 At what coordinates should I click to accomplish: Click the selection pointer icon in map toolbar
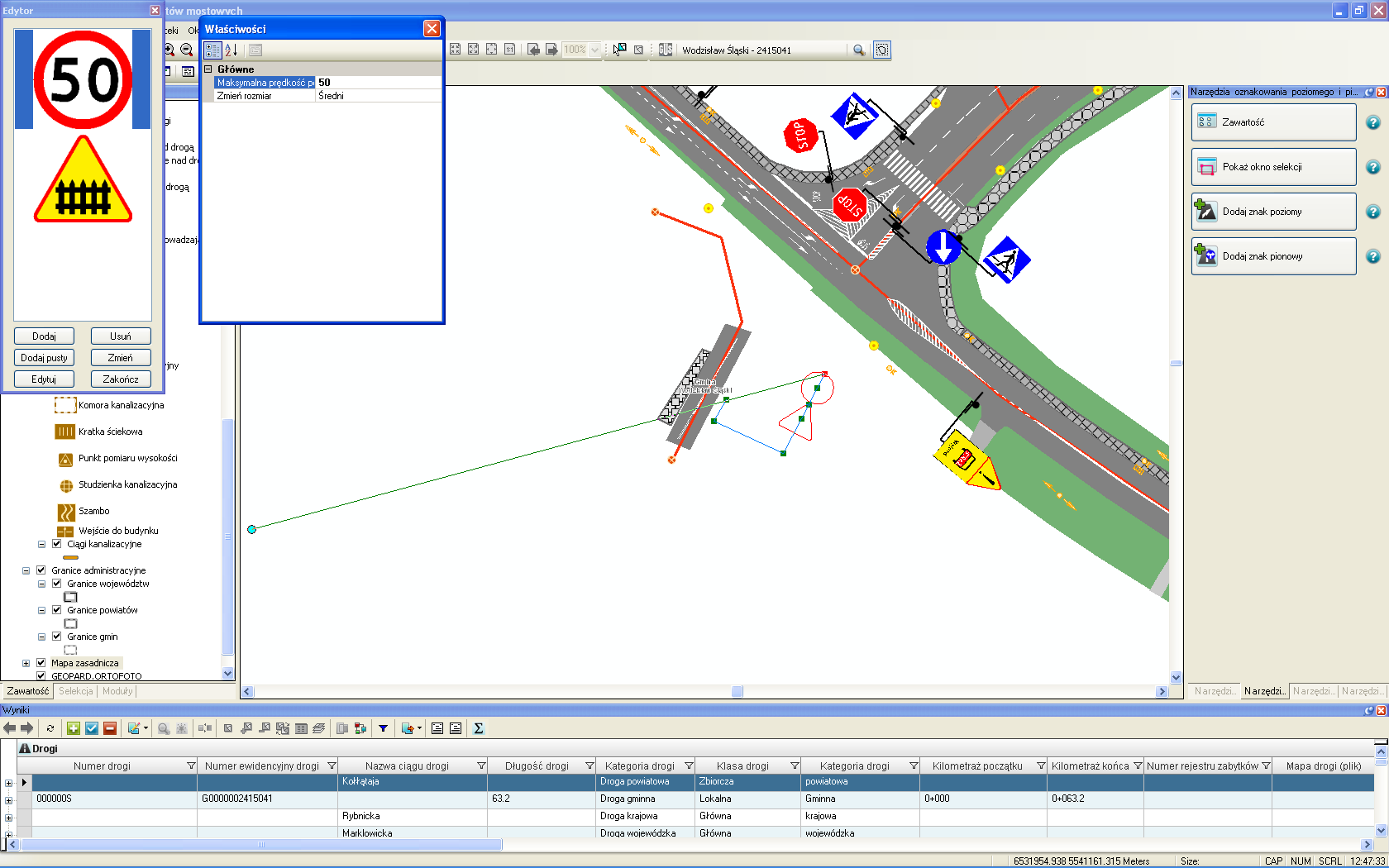point(620,50)
